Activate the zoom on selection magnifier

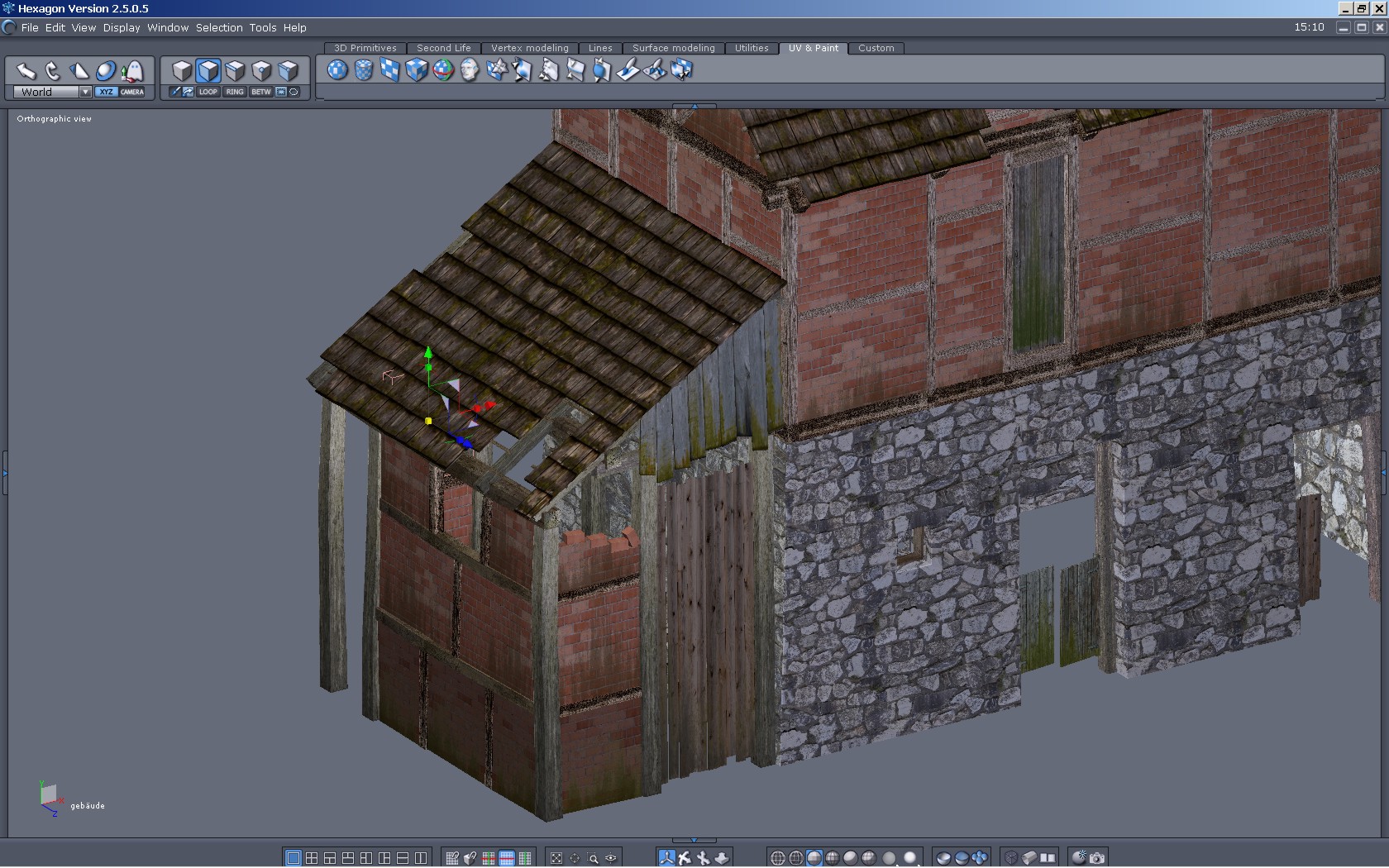click(593, 858)
